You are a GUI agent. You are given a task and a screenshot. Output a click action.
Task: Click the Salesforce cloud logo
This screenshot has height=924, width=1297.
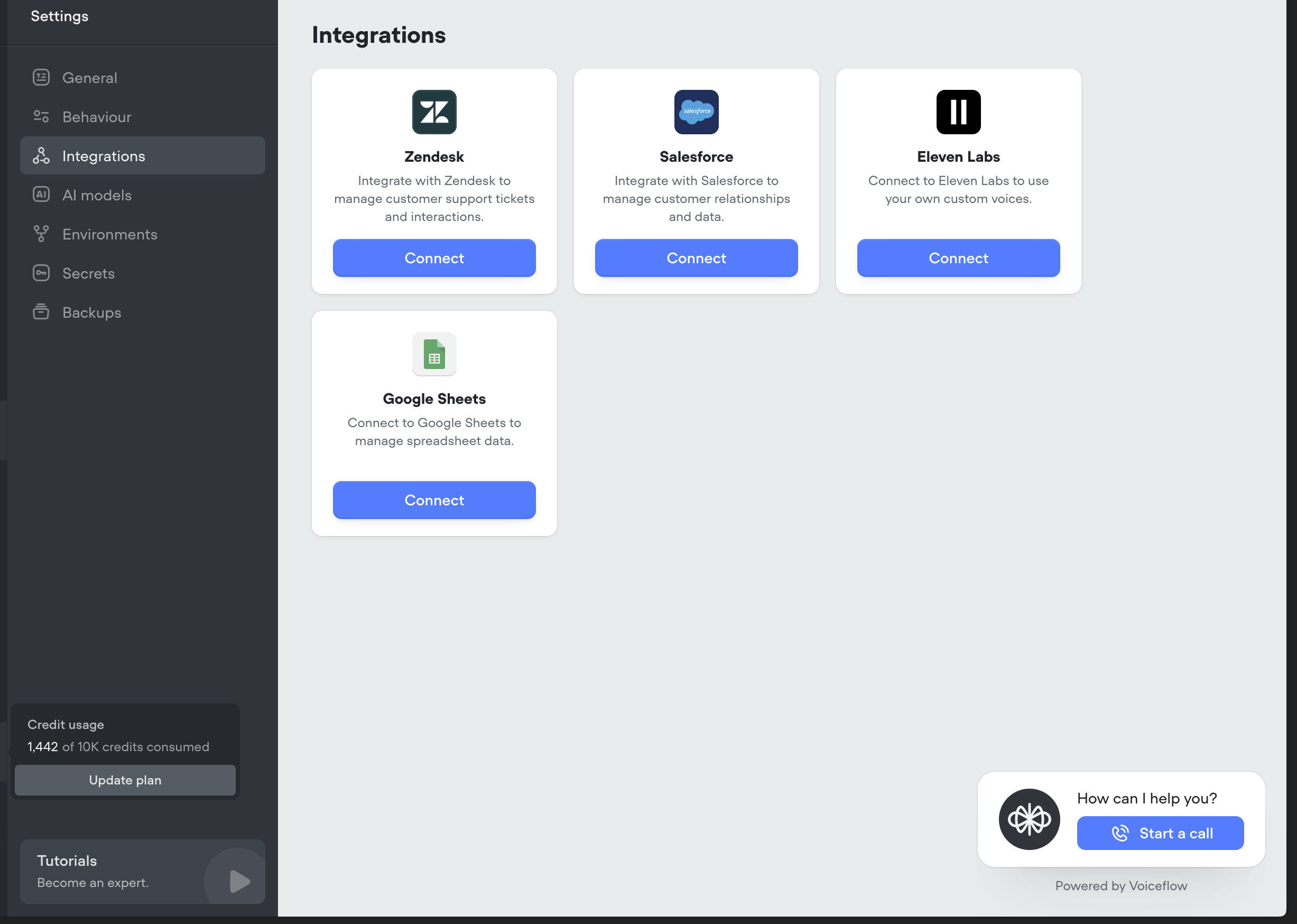pos(696,112)
